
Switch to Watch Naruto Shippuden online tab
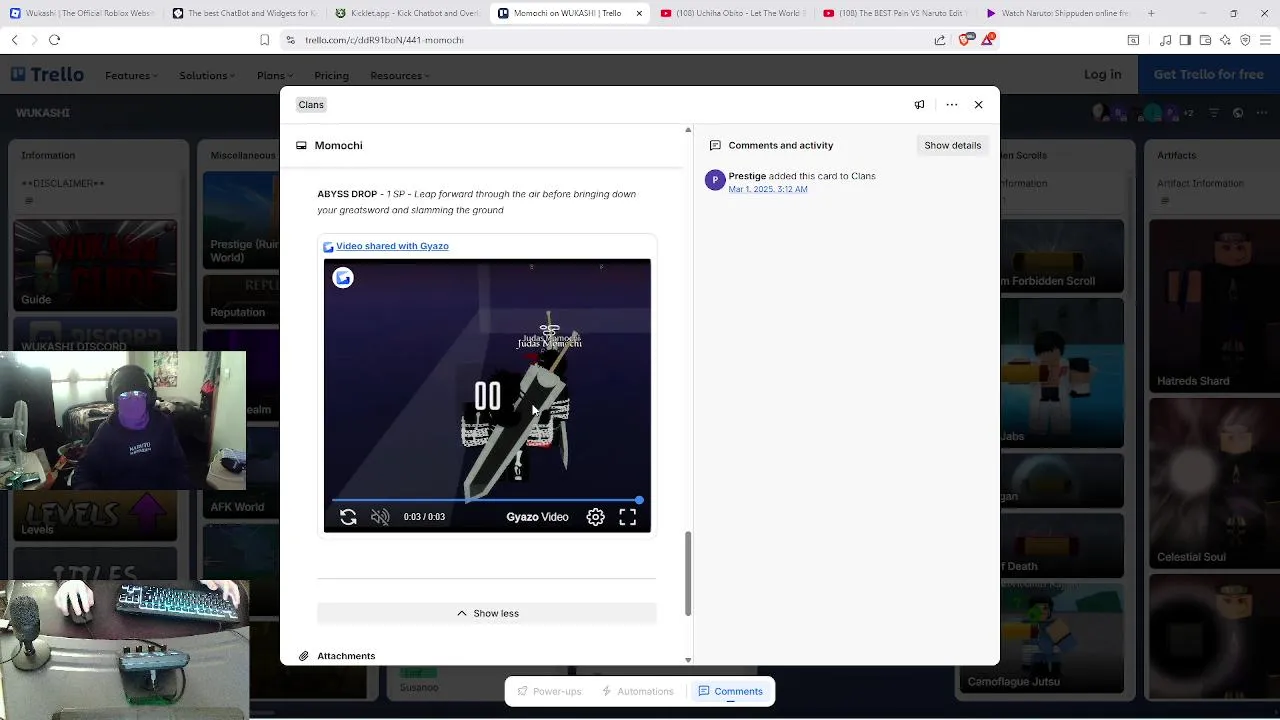point(1058,13)
